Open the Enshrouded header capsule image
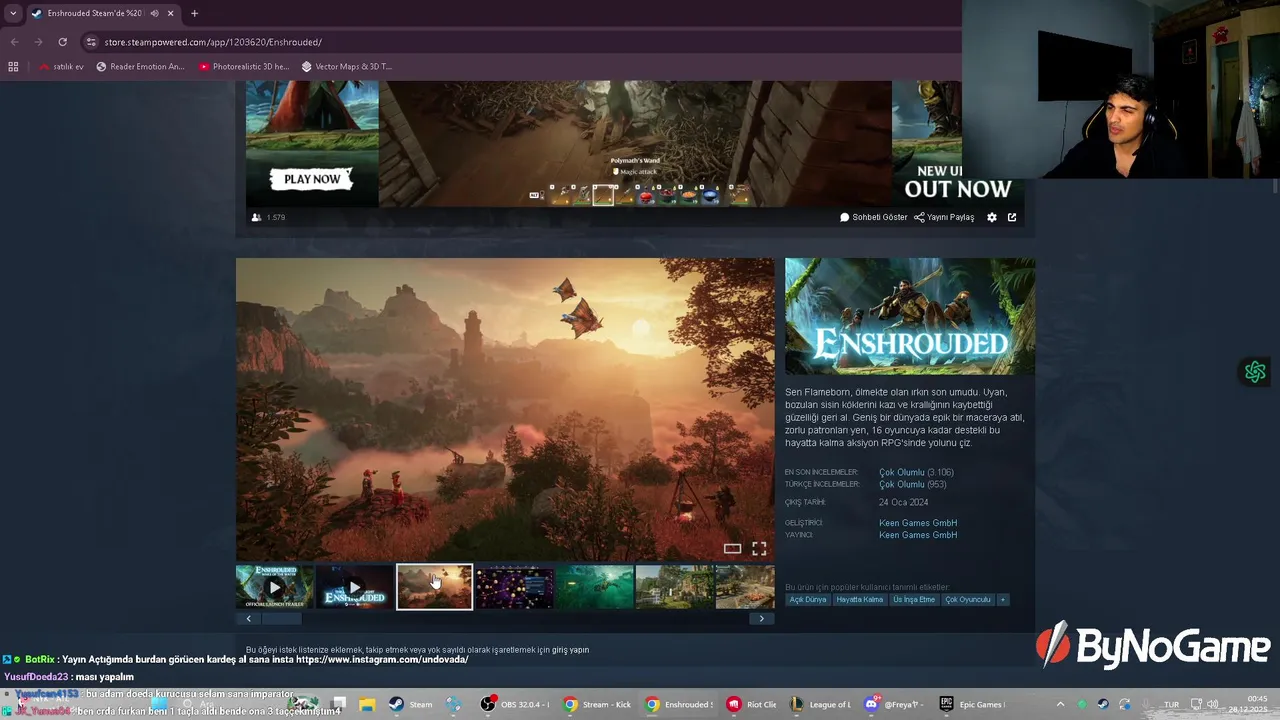The height and width of the screenshot is (720, 1280). pos(910,316)
